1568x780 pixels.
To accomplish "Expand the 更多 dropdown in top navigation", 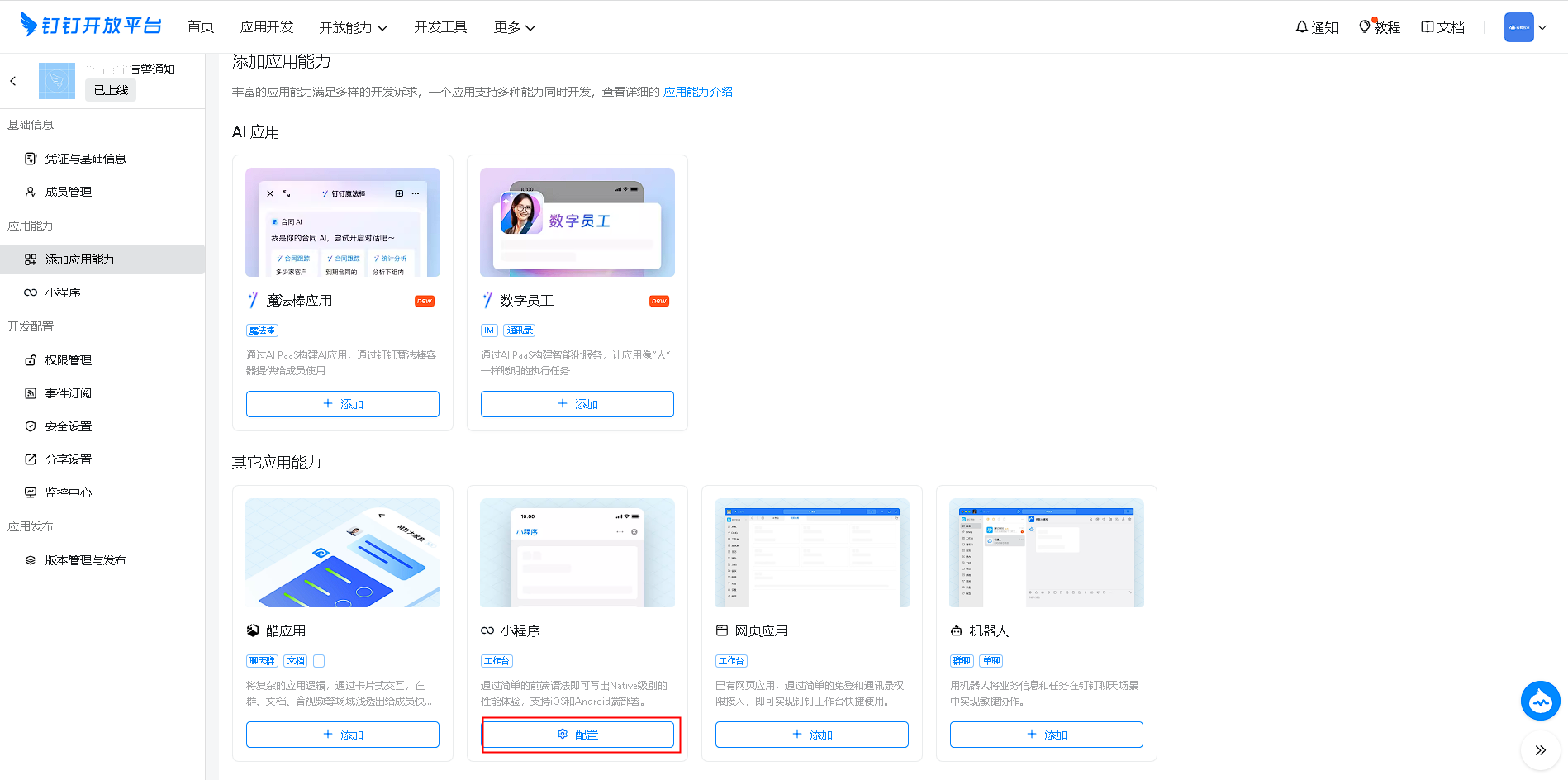I will (x=514, y=27).
